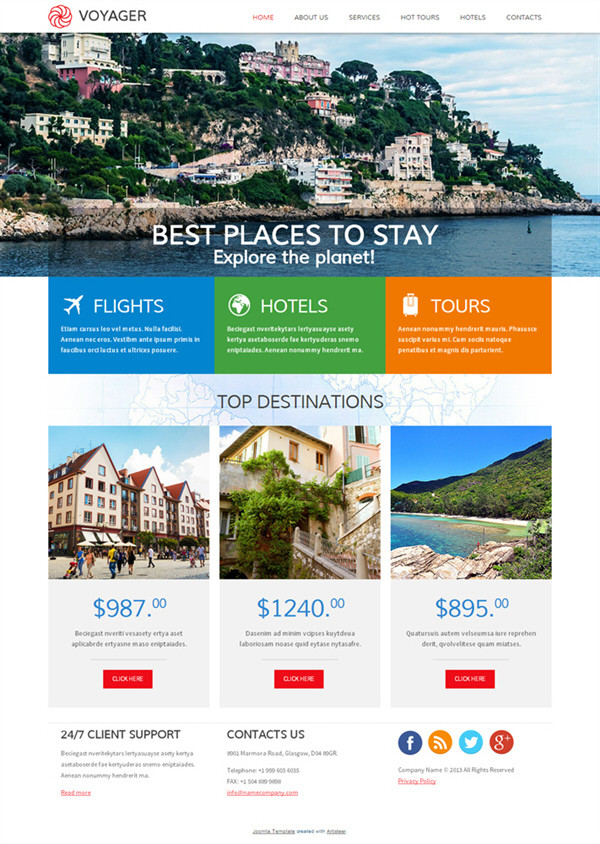Image resolution: width=600 pixels, height=844 pixels.
Task: Click the red button under $987 price
Action: [128, 679]
